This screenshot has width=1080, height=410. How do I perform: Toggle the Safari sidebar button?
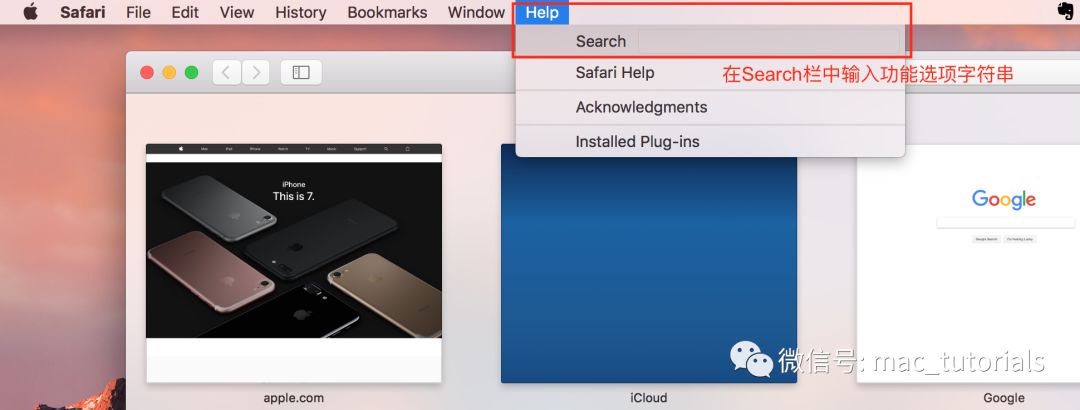pos(301,72)
